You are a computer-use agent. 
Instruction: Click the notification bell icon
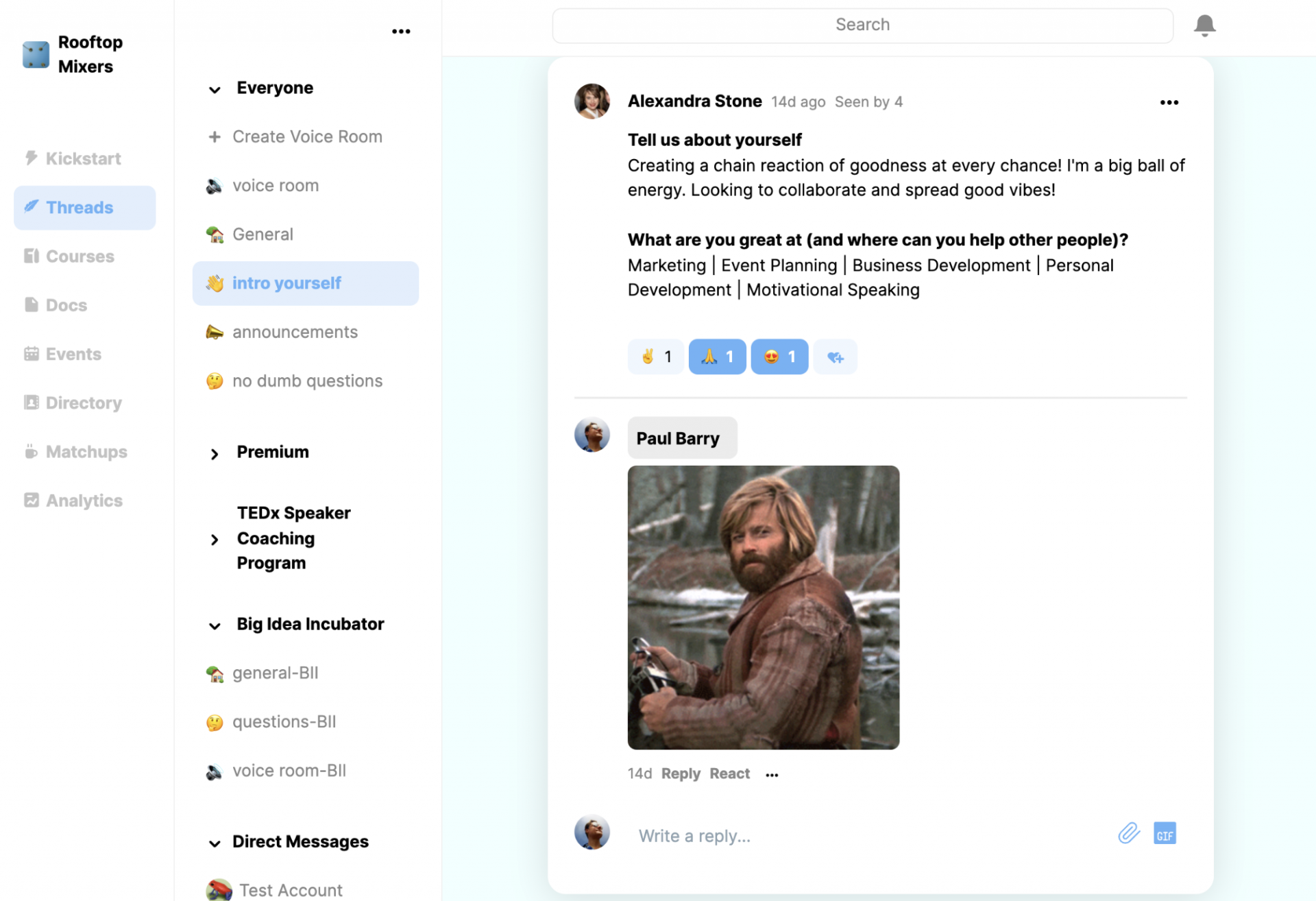(1204, 25)
